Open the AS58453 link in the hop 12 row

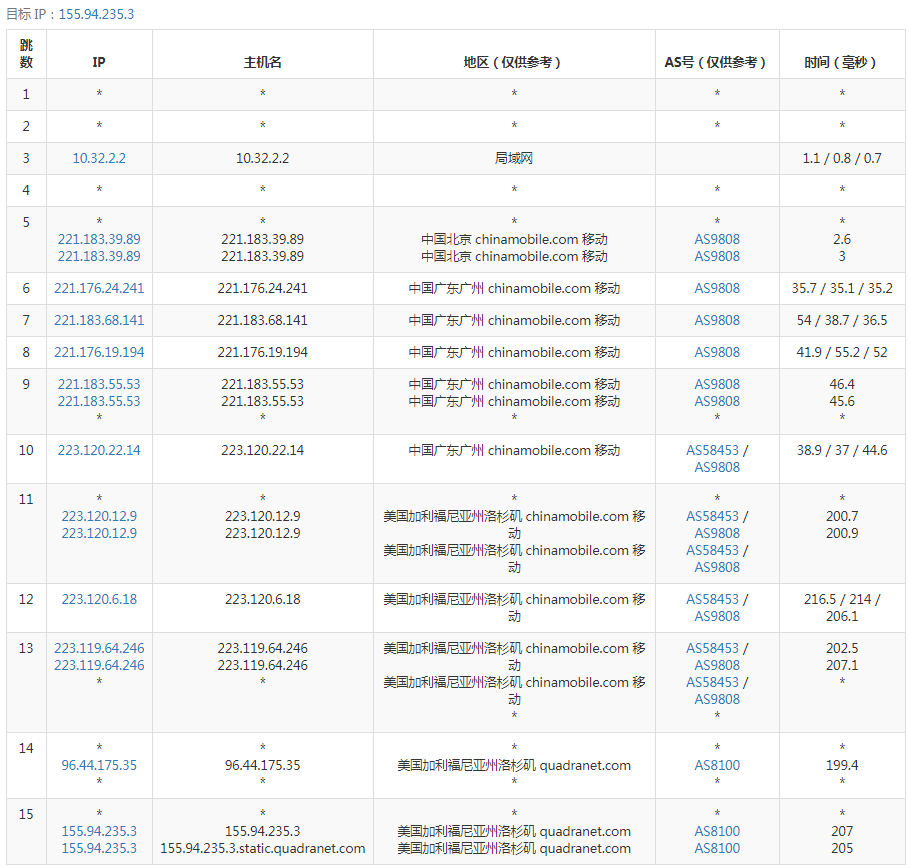pos(713,599)
